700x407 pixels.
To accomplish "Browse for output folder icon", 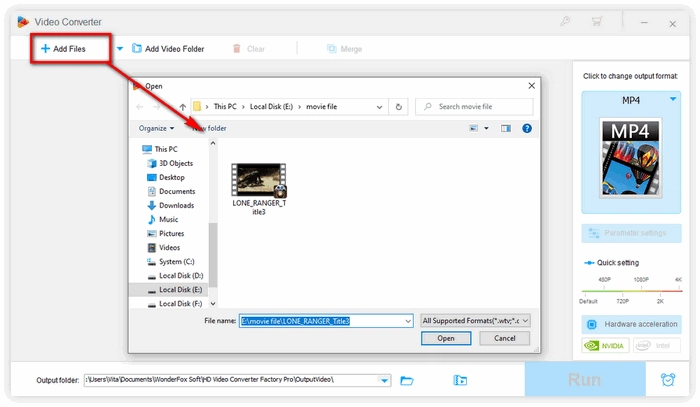I will [407, 381].
